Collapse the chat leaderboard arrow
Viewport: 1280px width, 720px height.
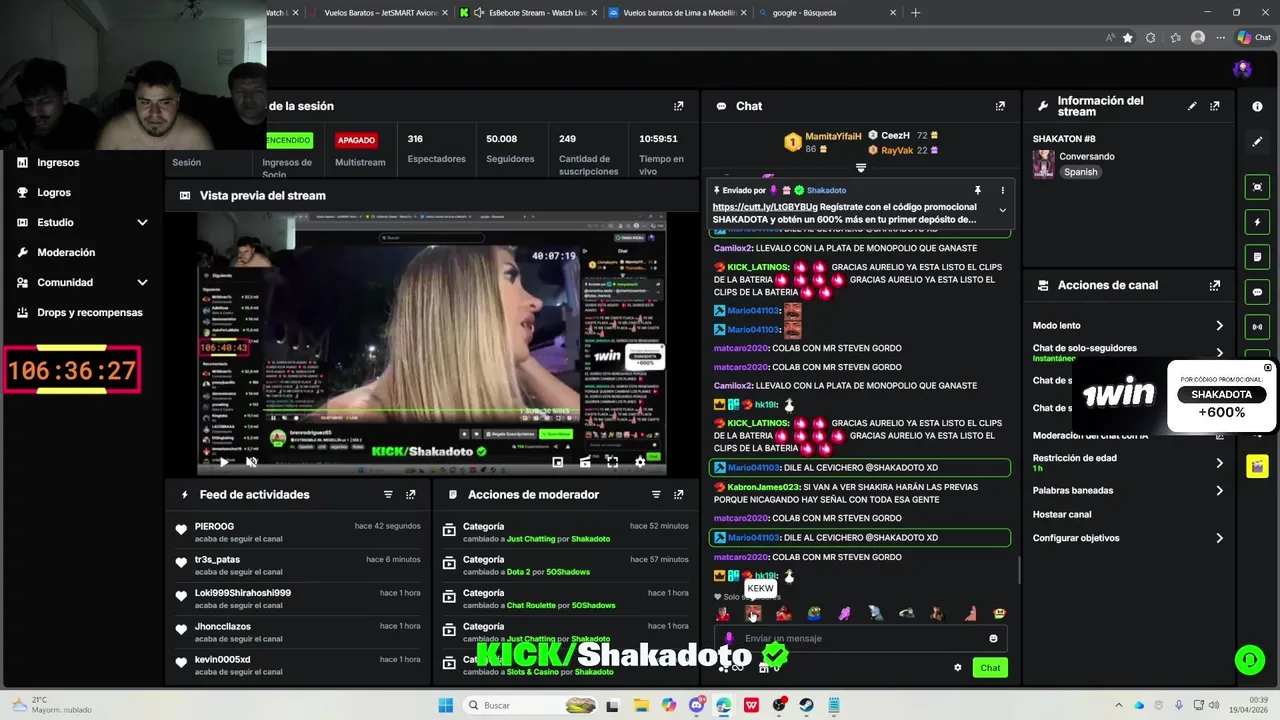860,167
